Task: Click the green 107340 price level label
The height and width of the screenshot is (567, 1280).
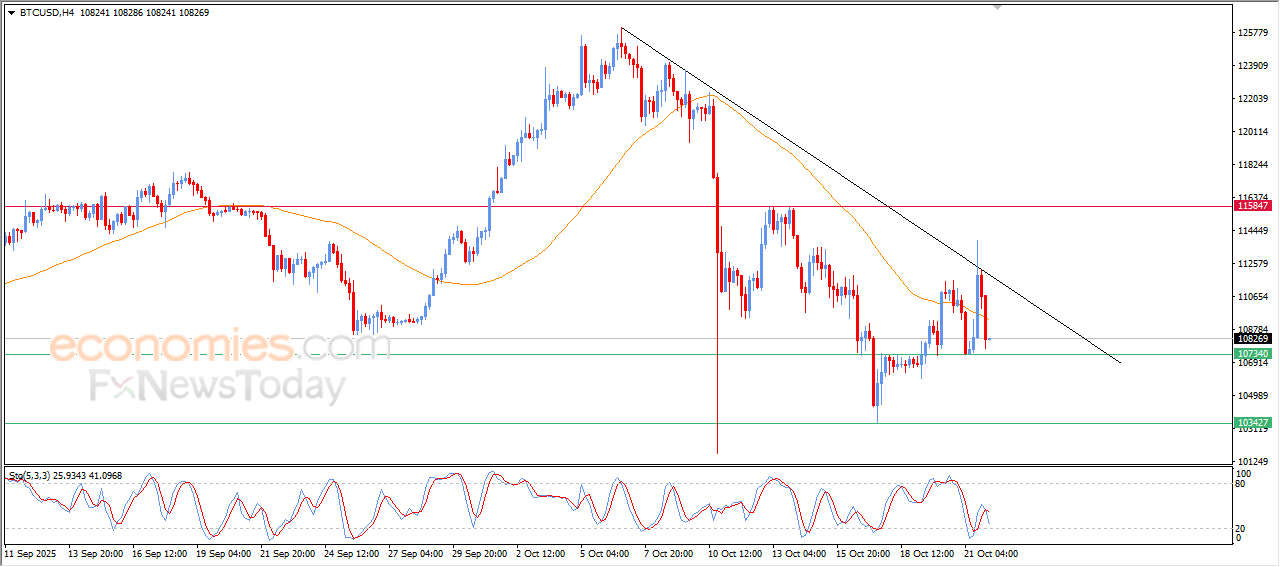Action: (1253, 354)
